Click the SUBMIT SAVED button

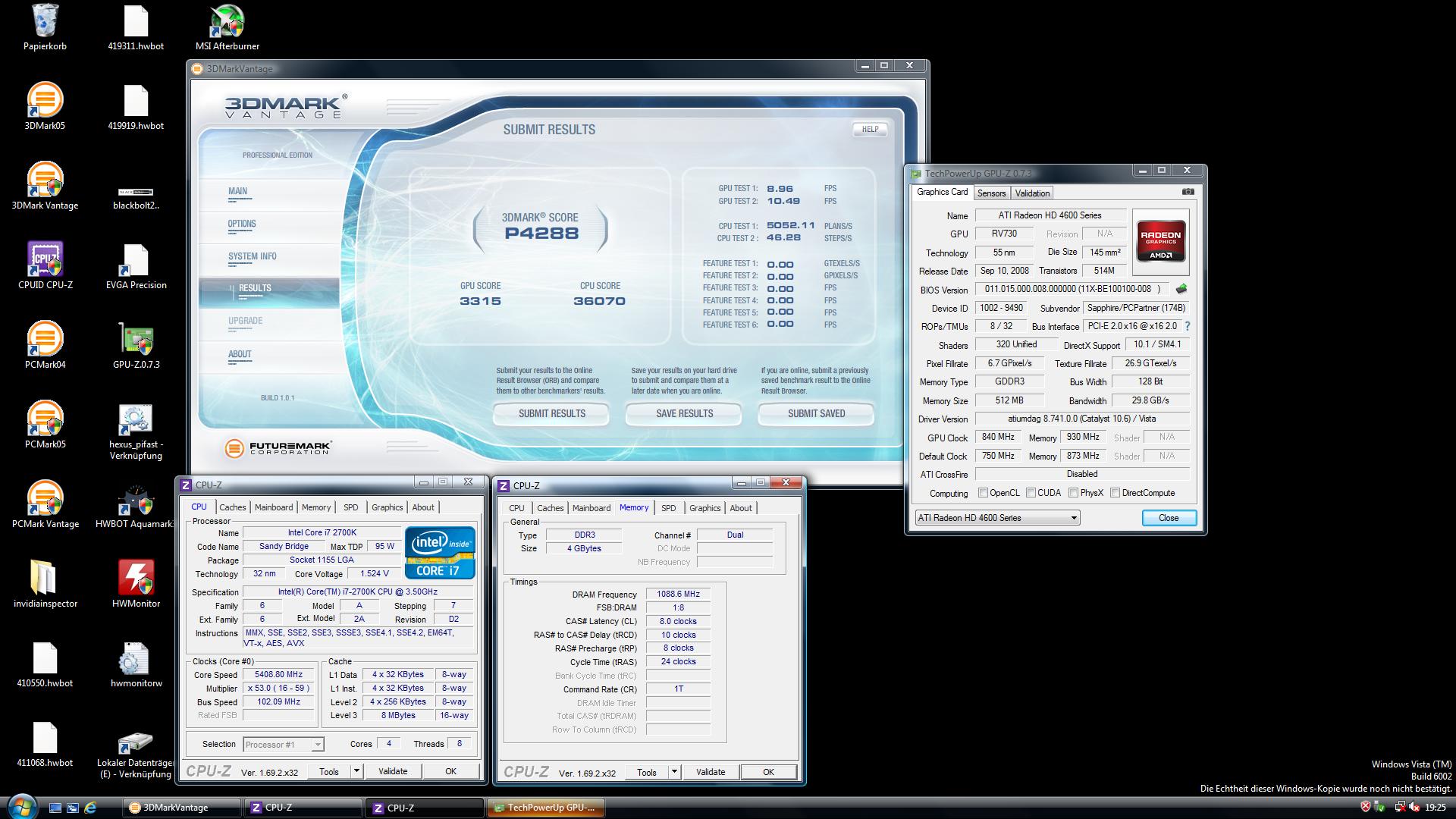[816, 414]
